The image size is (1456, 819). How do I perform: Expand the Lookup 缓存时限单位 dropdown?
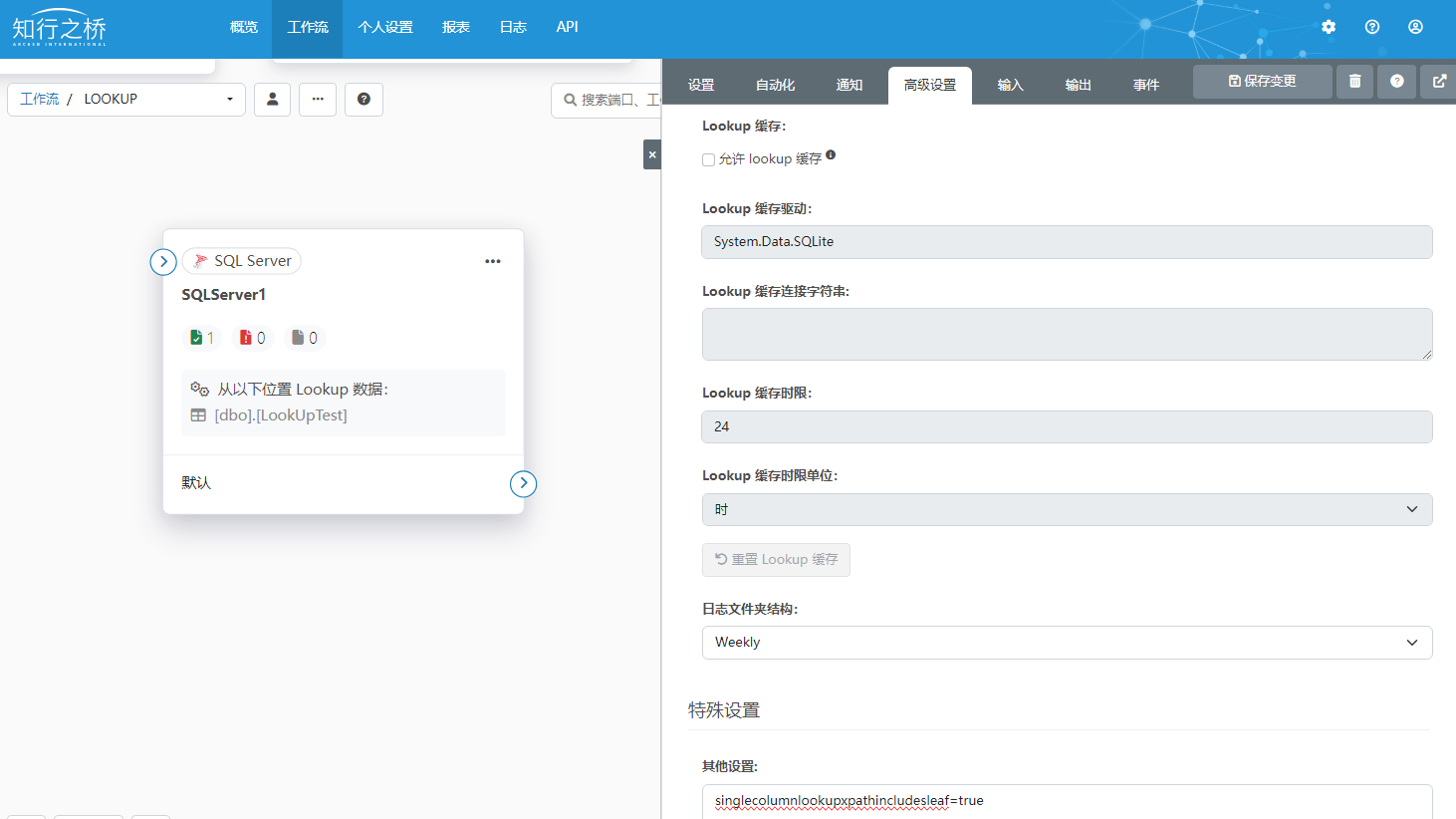[1067, 509]
